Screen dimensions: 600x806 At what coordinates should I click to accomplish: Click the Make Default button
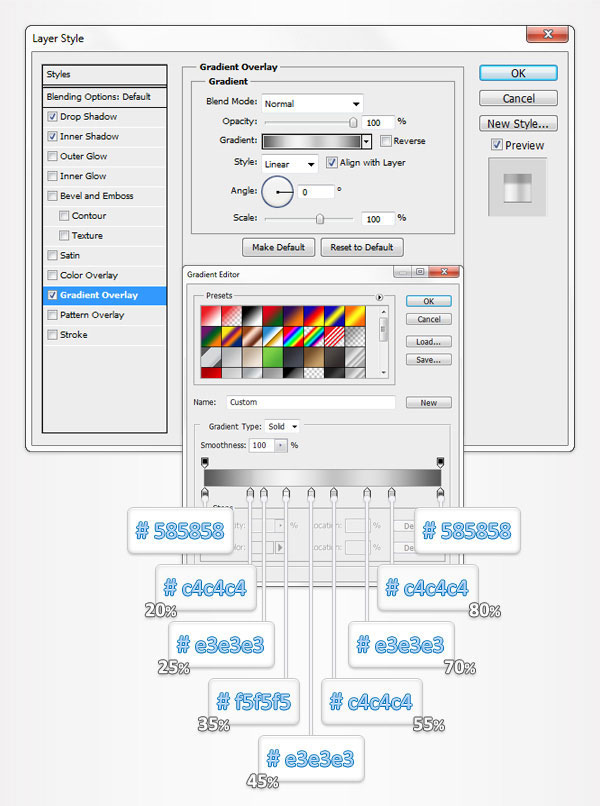coord(278,247)
